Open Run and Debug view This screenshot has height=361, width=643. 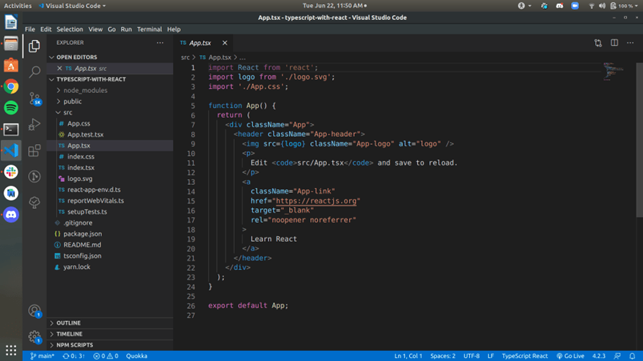coord(34,124)
